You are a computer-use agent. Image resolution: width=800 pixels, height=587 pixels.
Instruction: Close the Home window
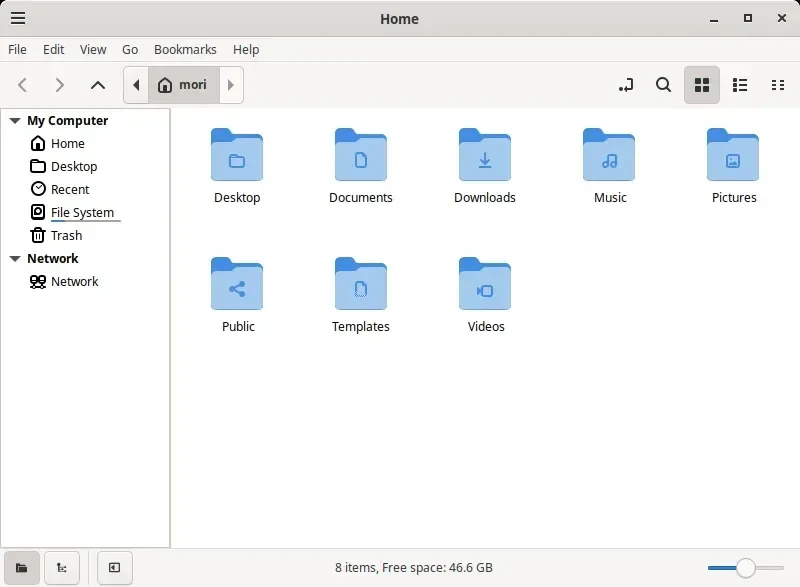click(782, 18)
